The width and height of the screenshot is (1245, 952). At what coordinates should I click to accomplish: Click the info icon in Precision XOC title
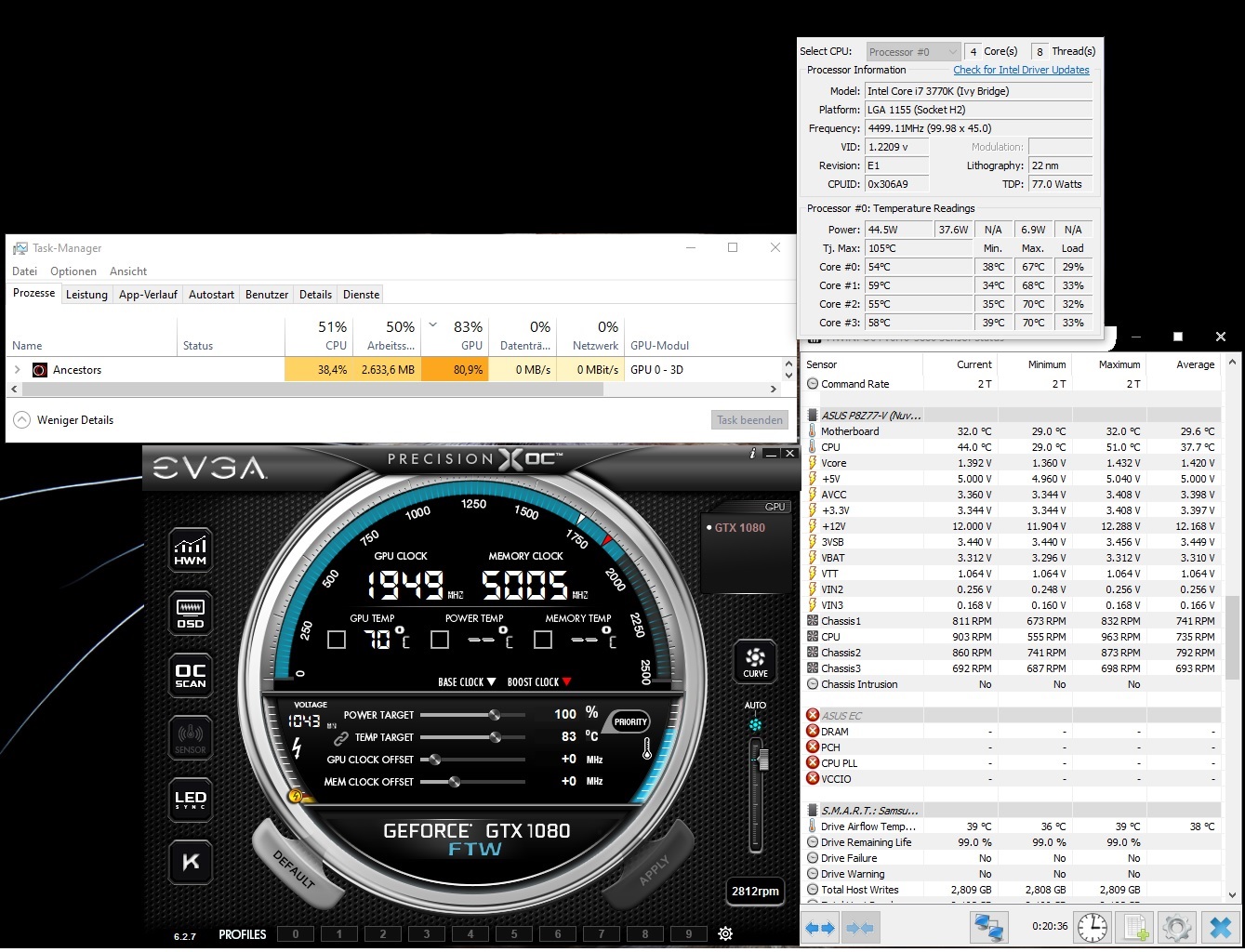752,453
